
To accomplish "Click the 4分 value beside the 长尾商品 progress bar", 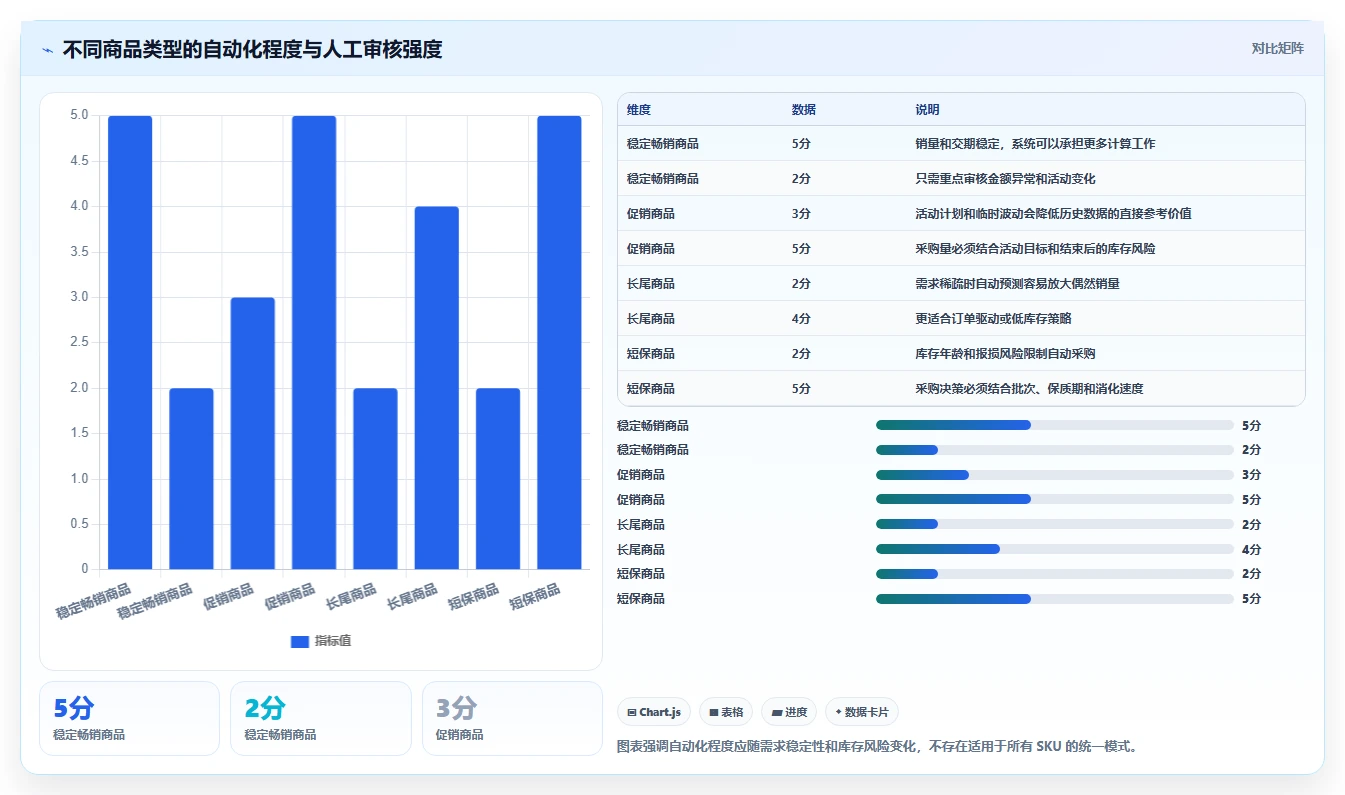I will click(1251, 549).
